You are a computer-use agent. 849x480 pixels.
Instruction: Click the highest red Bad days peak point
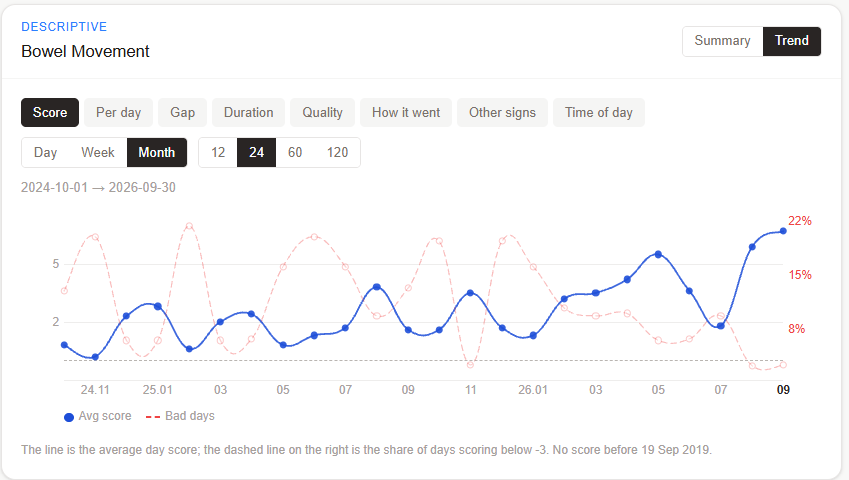(x=189, y=226)
